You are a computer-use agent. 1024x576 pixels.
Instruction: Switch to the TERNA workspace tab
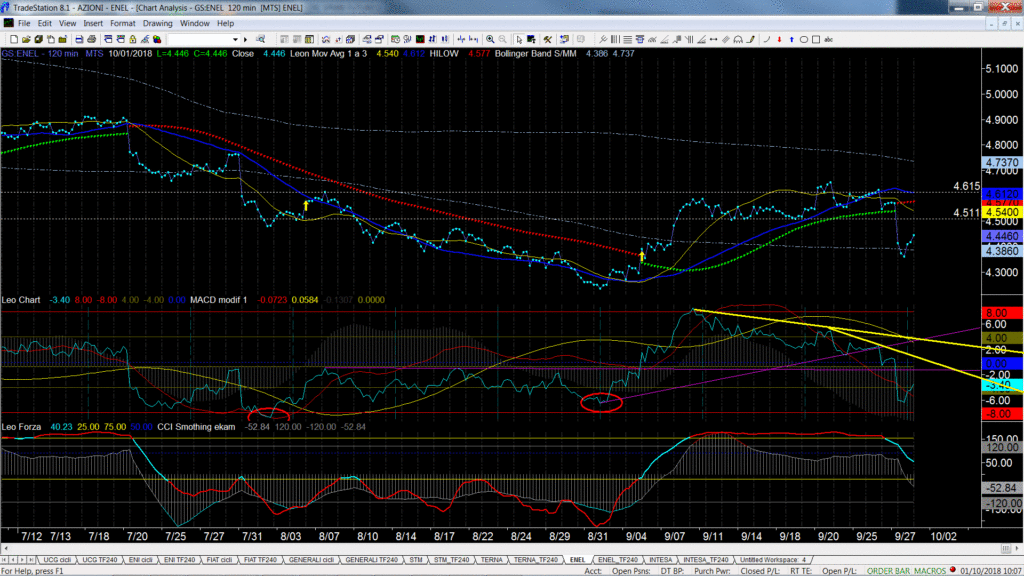pyautogui.click(x=491, y=560)
